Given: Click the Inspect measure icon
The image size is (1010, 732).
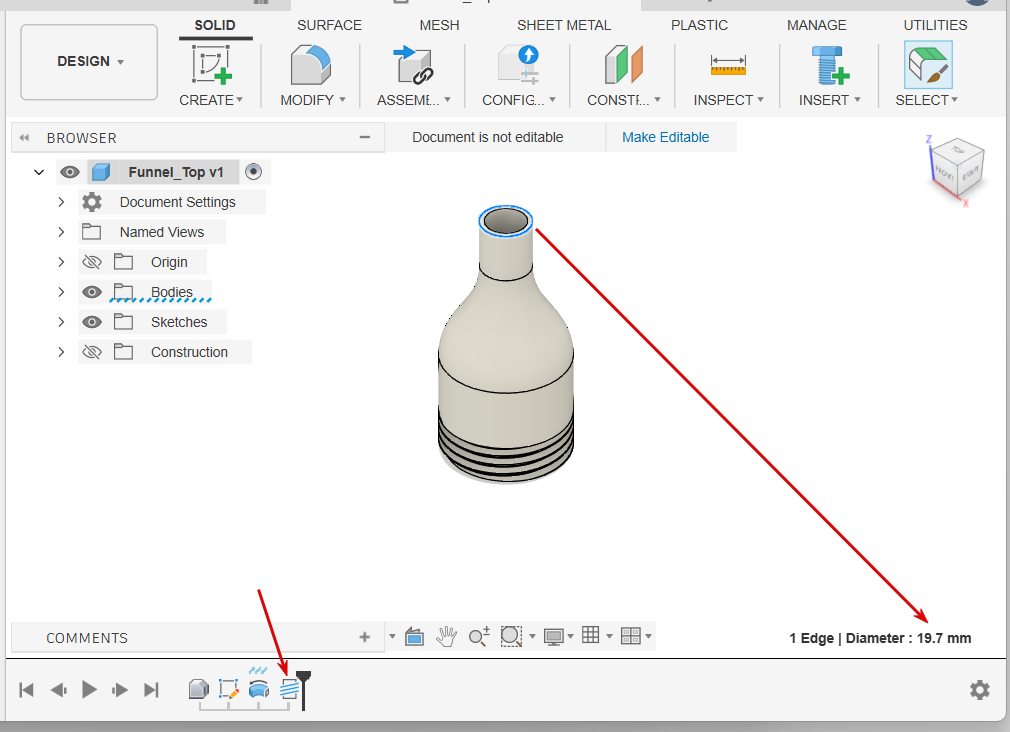Looking at the screenshot, I should 728,65.
